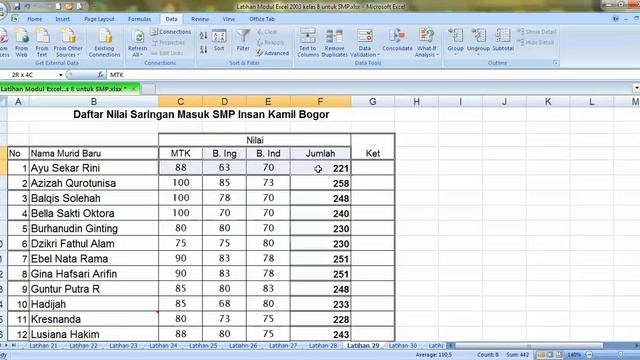Click the Text to Columns icon
This screenshot has width=640, height=360.
point(308,42)
